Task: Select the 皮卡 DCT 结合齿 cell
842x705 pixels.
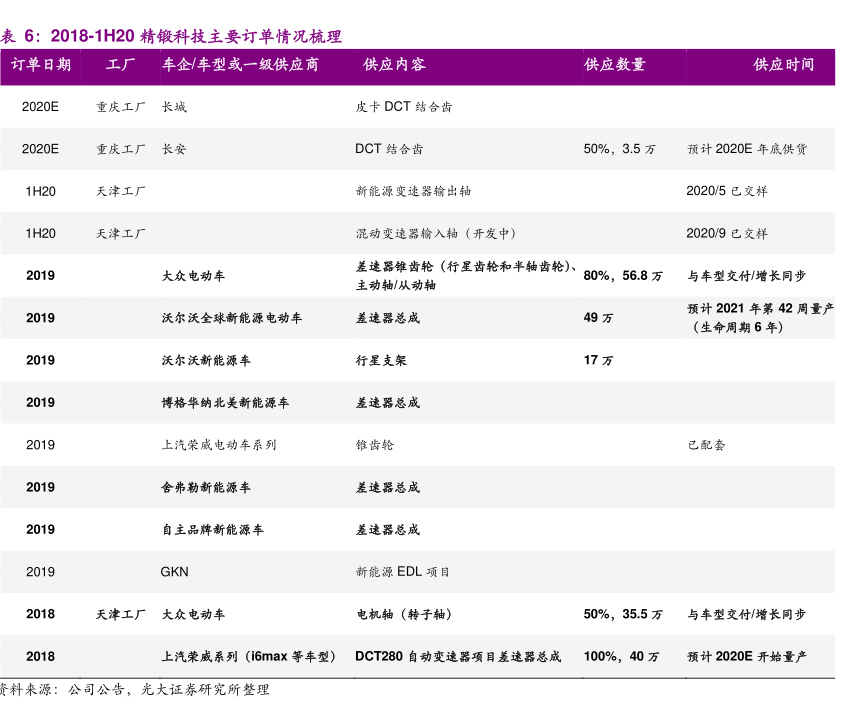Action: 403,107
